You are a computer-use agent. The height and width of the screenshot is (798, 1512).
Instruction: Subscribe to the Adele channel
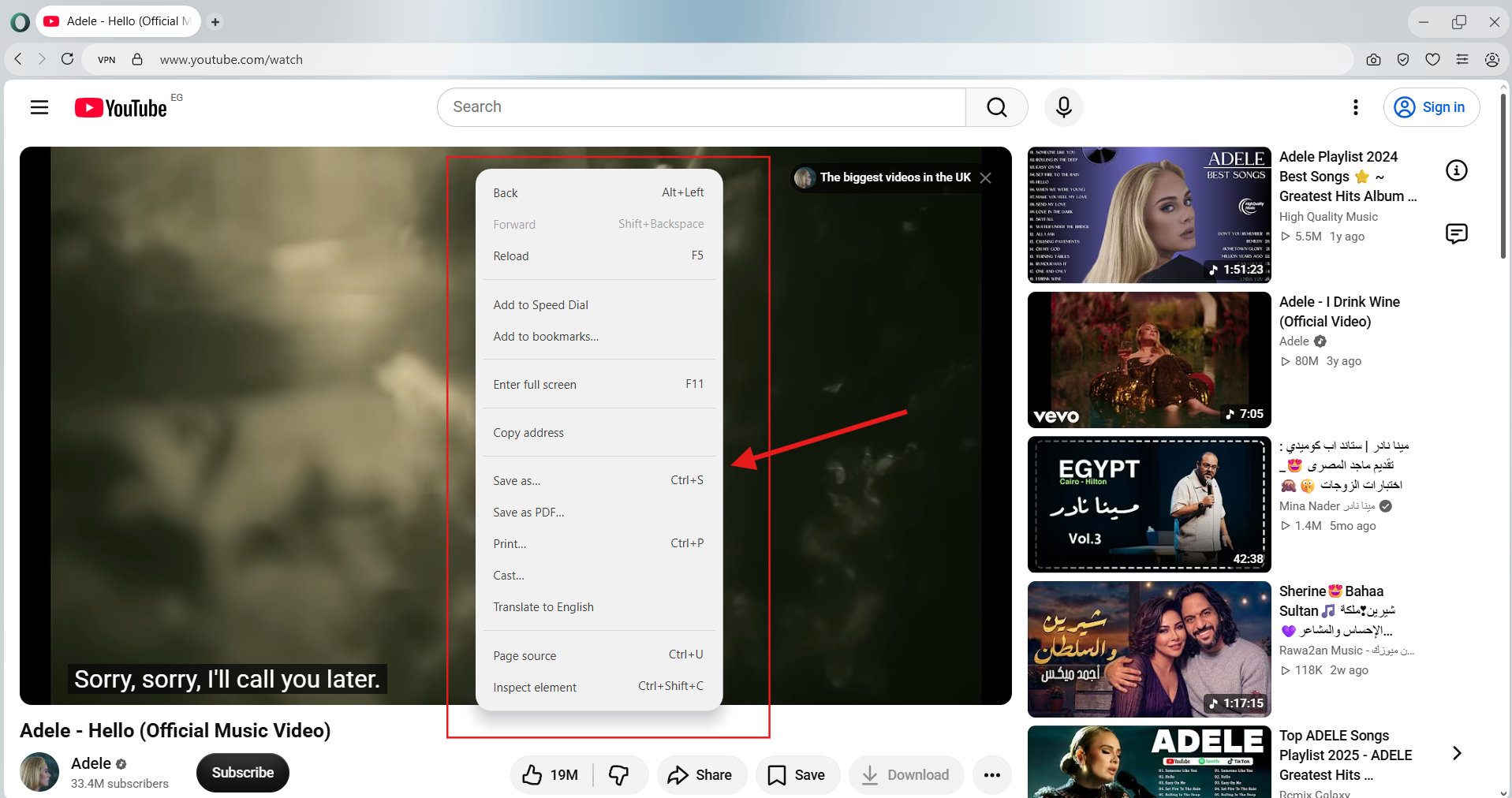click(243, 773)
